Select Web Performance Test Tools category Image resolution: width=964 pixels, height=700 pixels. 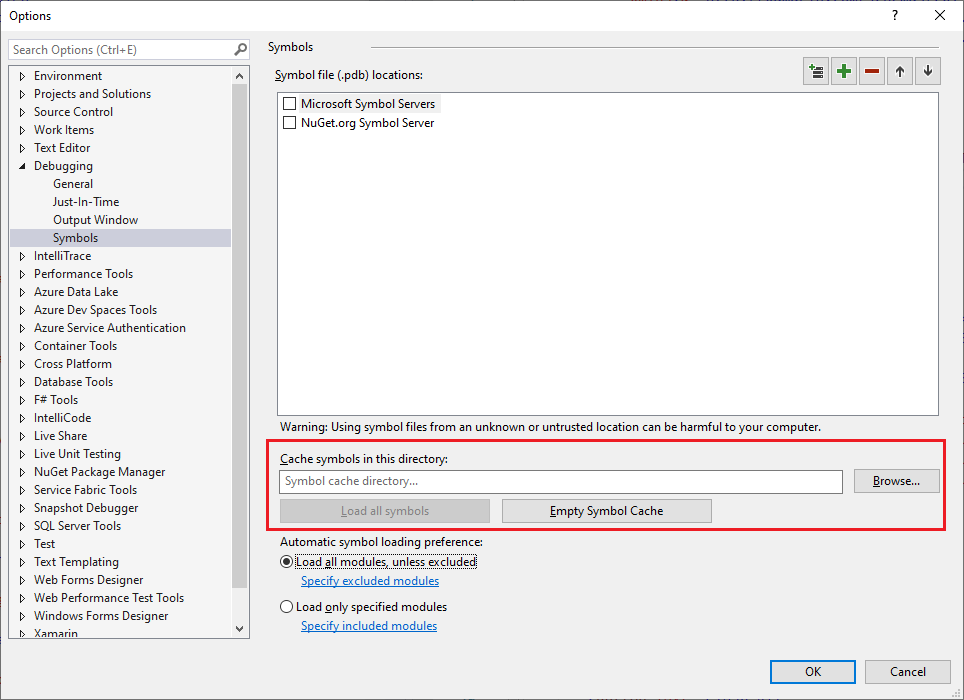pyautogui.click(x=109, y=597)
